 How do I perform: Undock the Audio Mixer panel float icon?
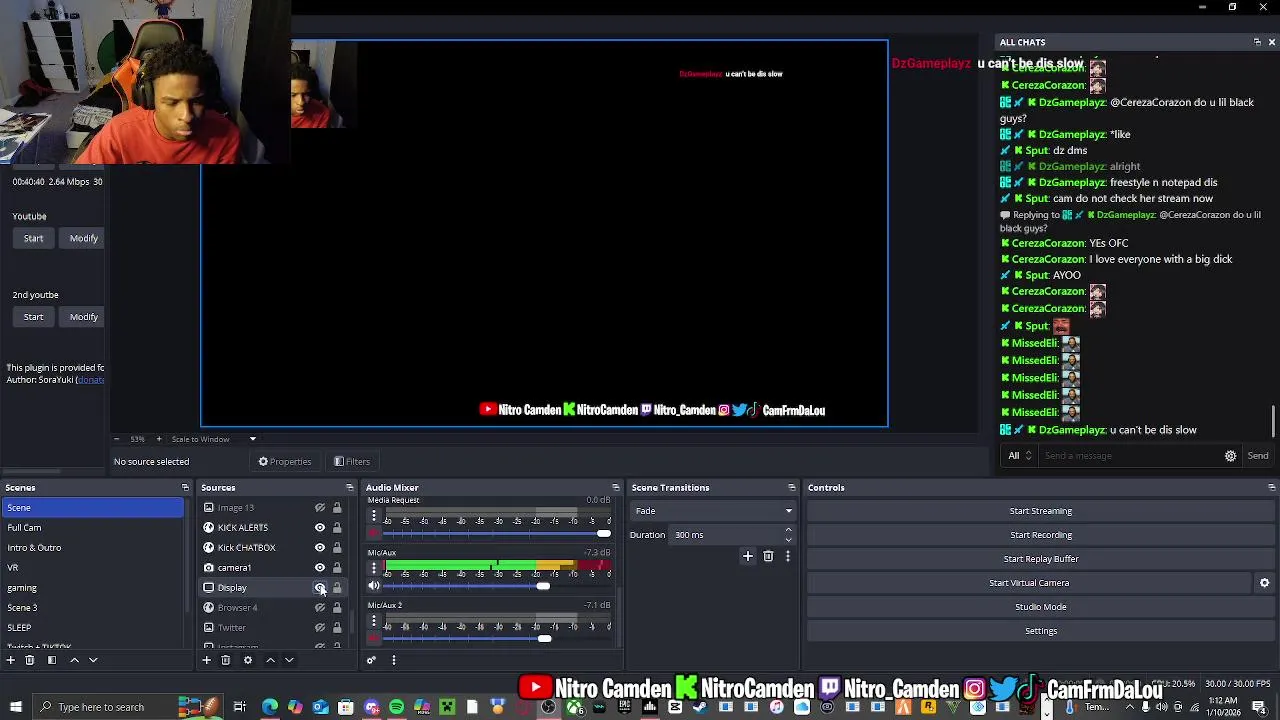[616, 488]
